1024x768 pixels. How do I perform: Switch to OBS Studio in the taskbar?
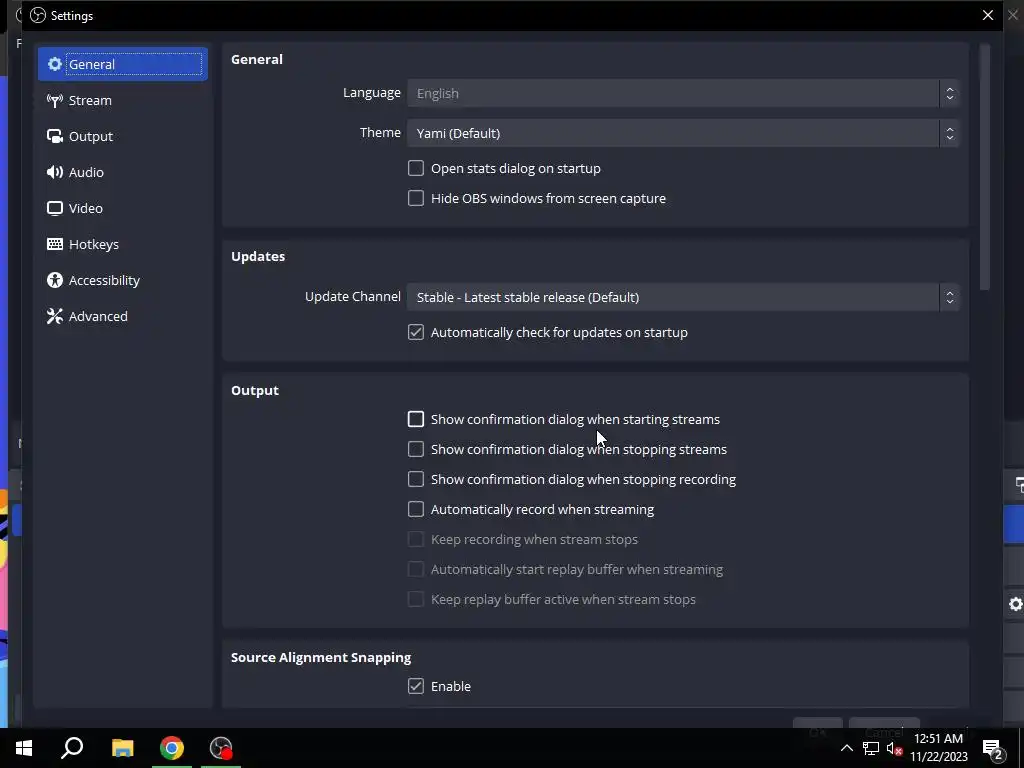point(221,748)
